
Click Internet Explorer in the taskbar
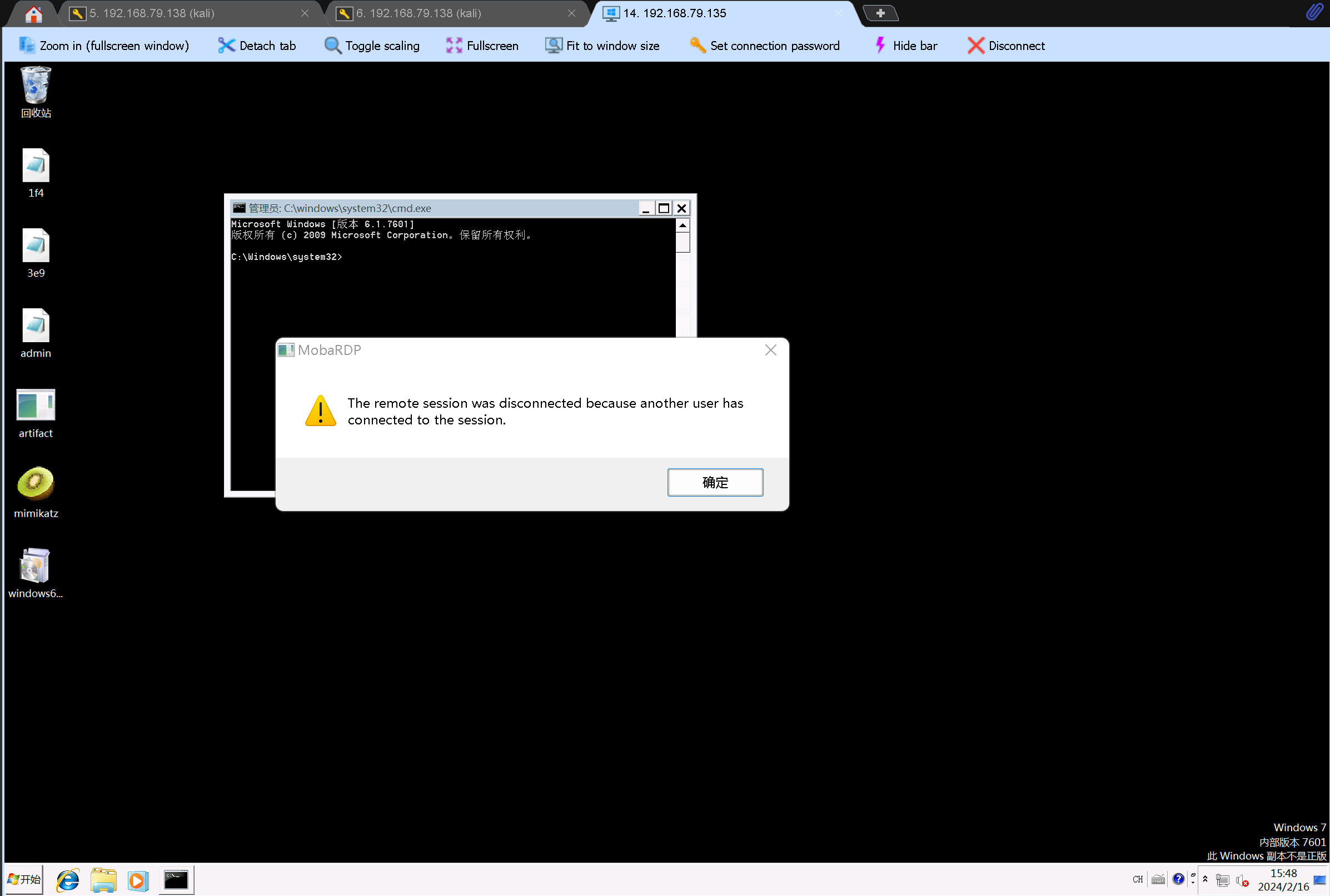click(67, 880)
